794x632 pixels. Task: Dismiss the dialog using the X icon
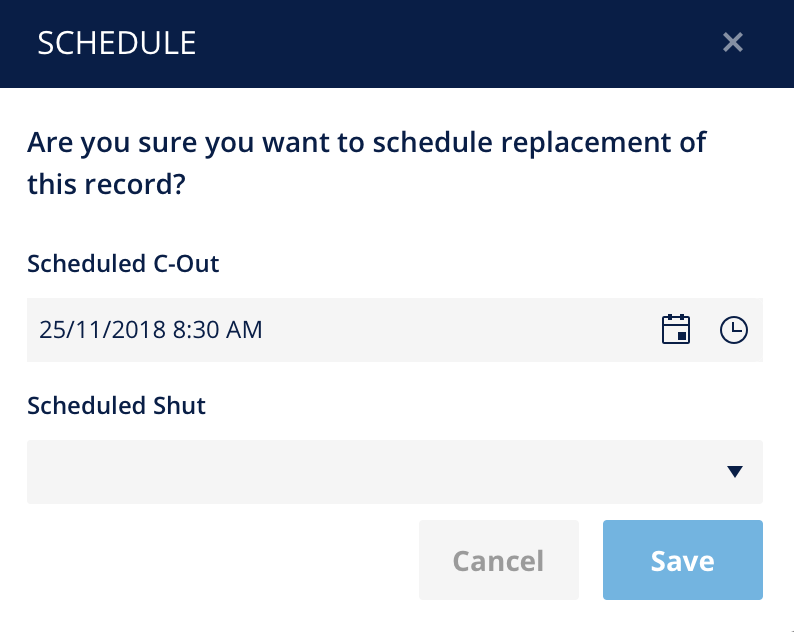coord(733,43)
